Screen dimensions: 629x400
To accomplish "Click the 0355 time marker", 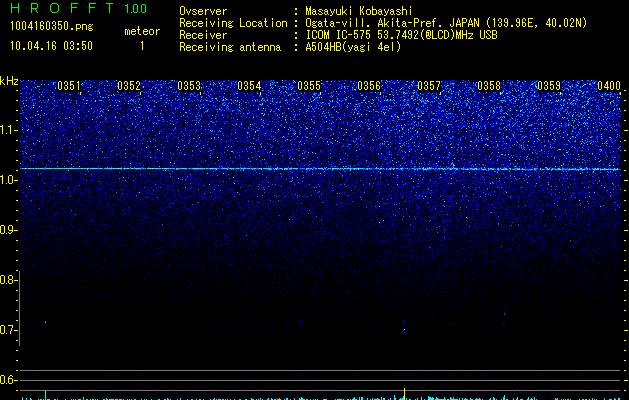I will pos(309,86).
